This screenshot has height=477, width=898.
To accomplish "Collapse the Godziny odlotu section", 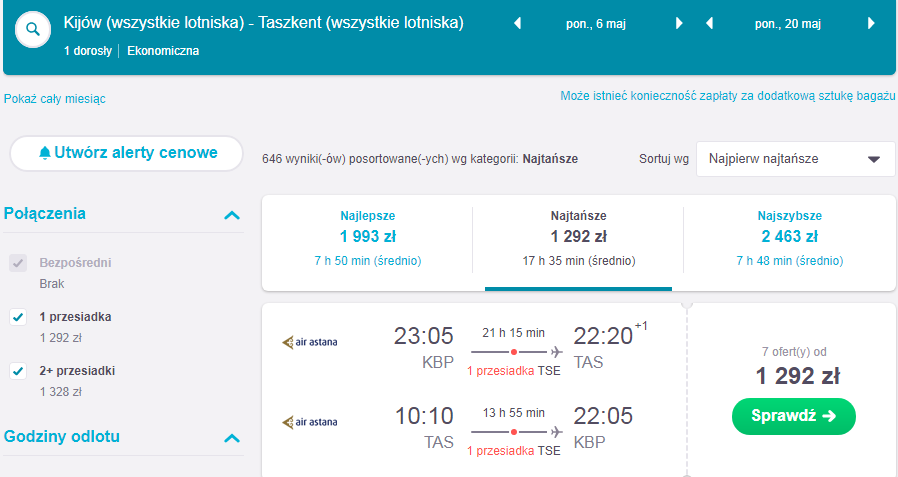I will click(x=232, y=438).
